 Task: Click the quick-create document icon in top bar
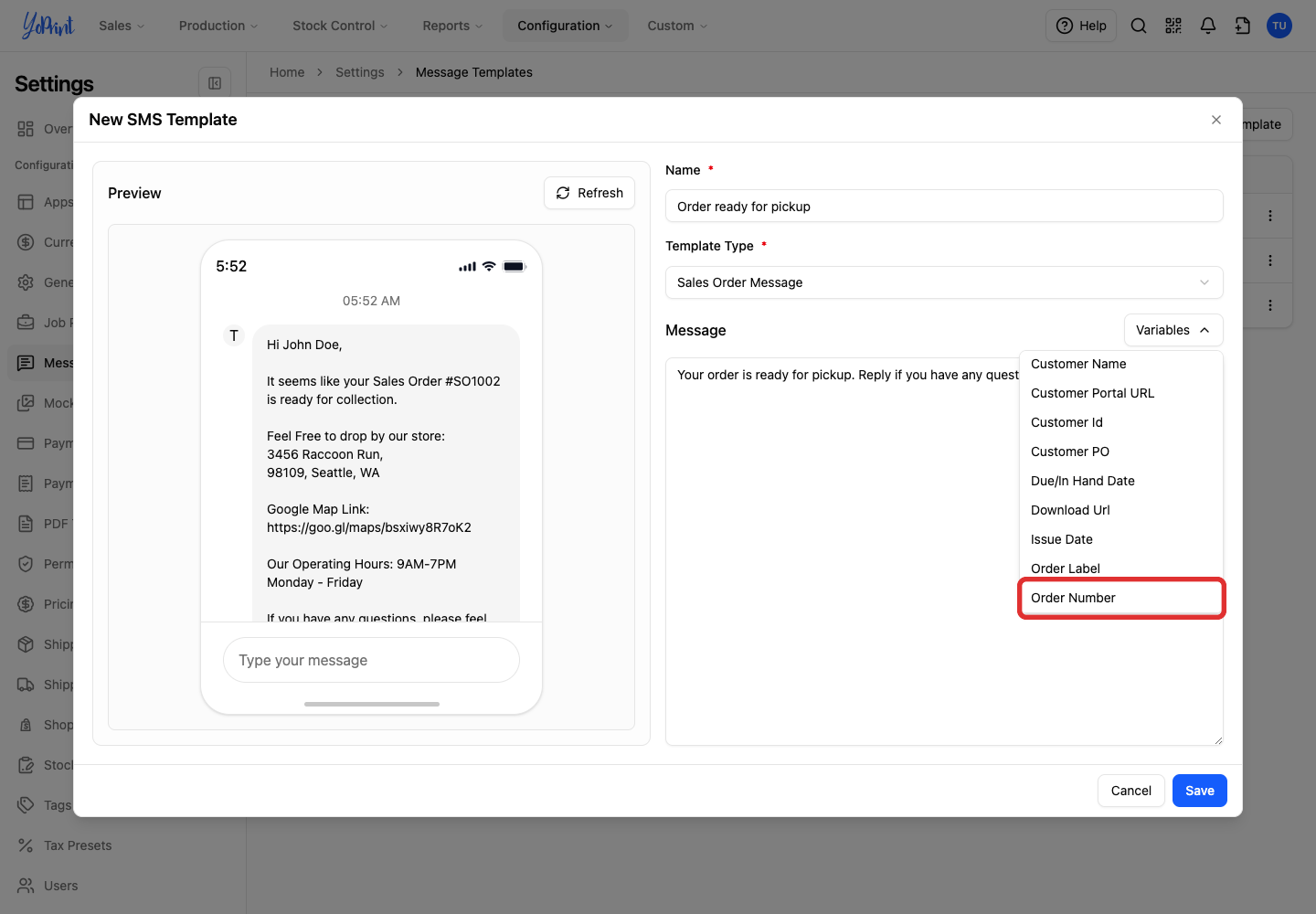pyautogui.click(x=1243, y=26)
